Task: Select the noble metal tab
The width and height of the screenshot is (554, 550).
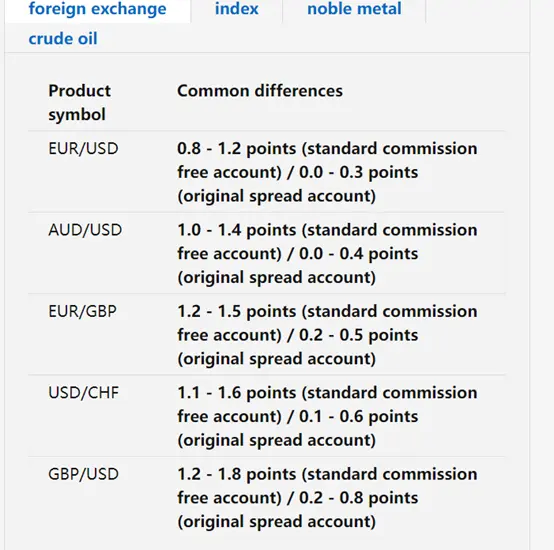Action: click(x=354, y=9)
